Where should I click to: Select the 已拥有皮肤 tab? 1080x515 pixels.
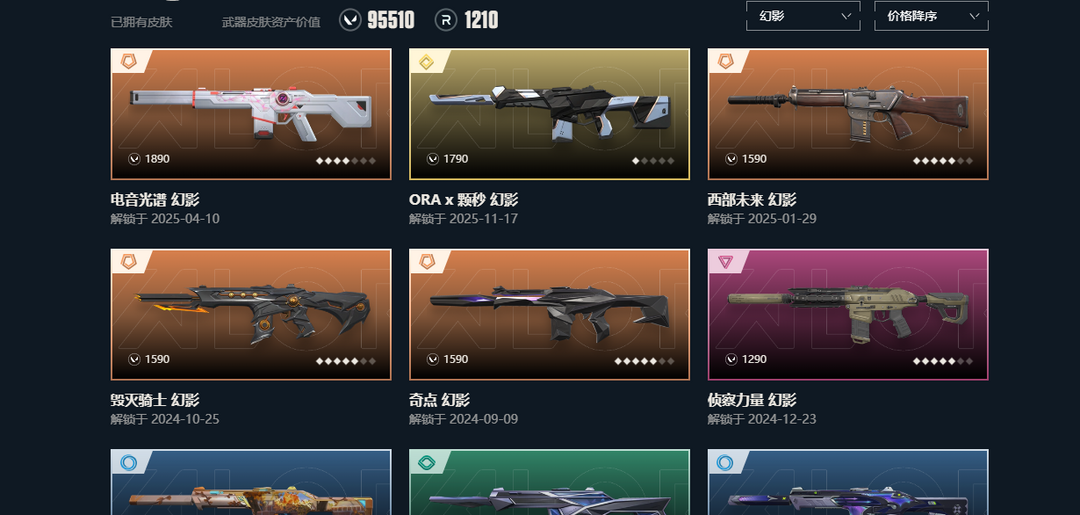click(141, 22)
